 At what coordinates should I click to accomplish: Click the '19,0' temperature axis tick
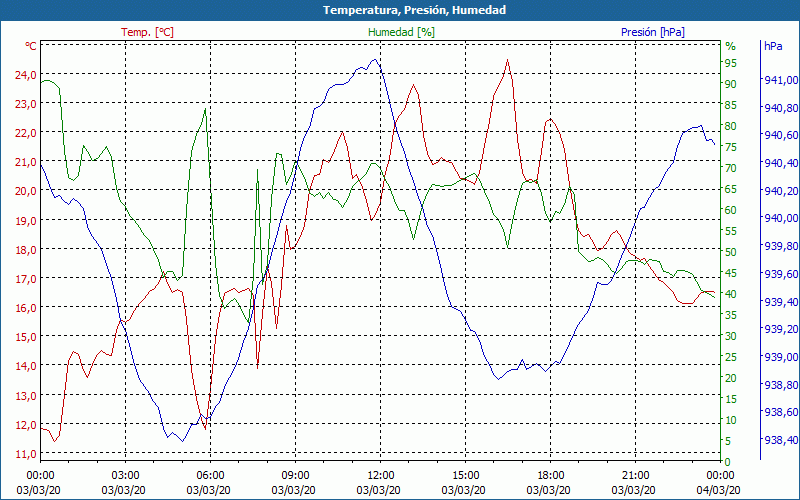(26, 221)
